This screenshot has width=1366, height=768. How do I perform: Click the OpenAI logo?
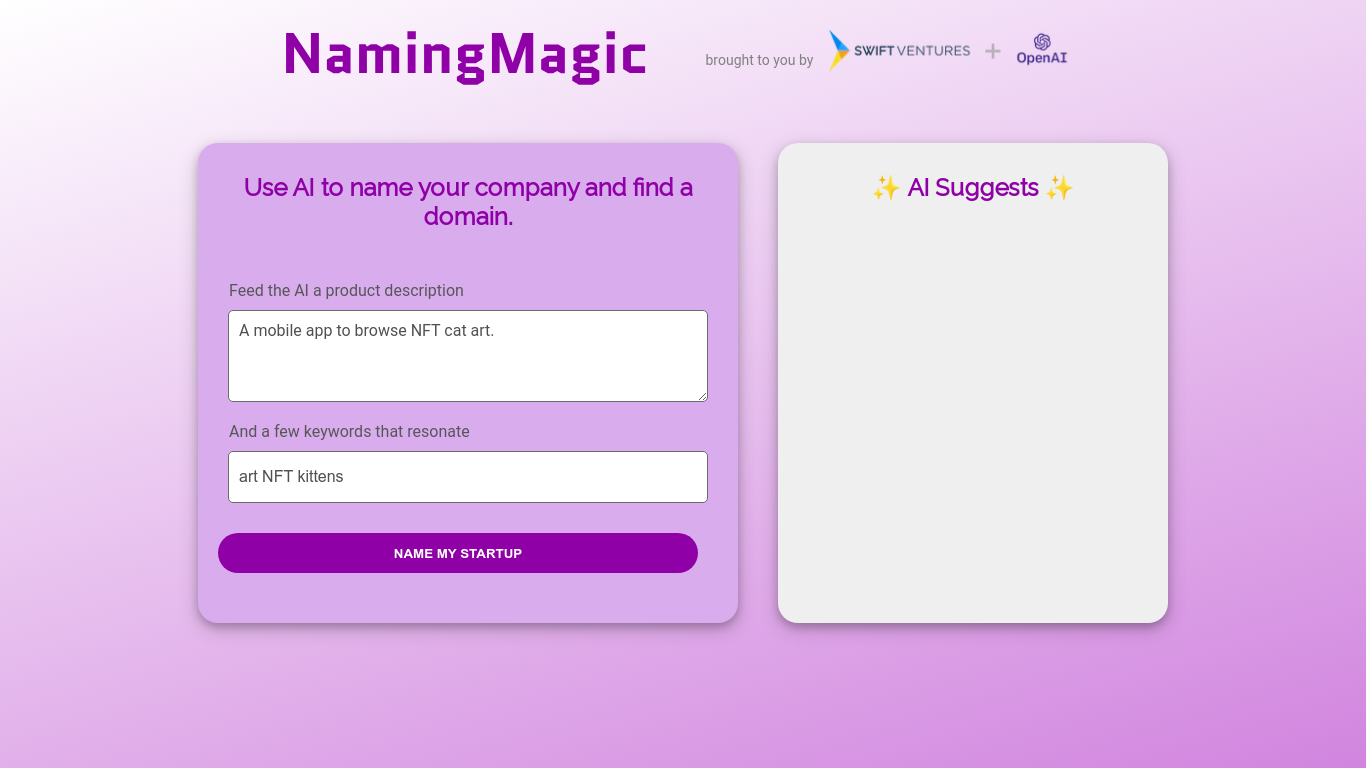pyautogui.click(x=1041, y=48)
